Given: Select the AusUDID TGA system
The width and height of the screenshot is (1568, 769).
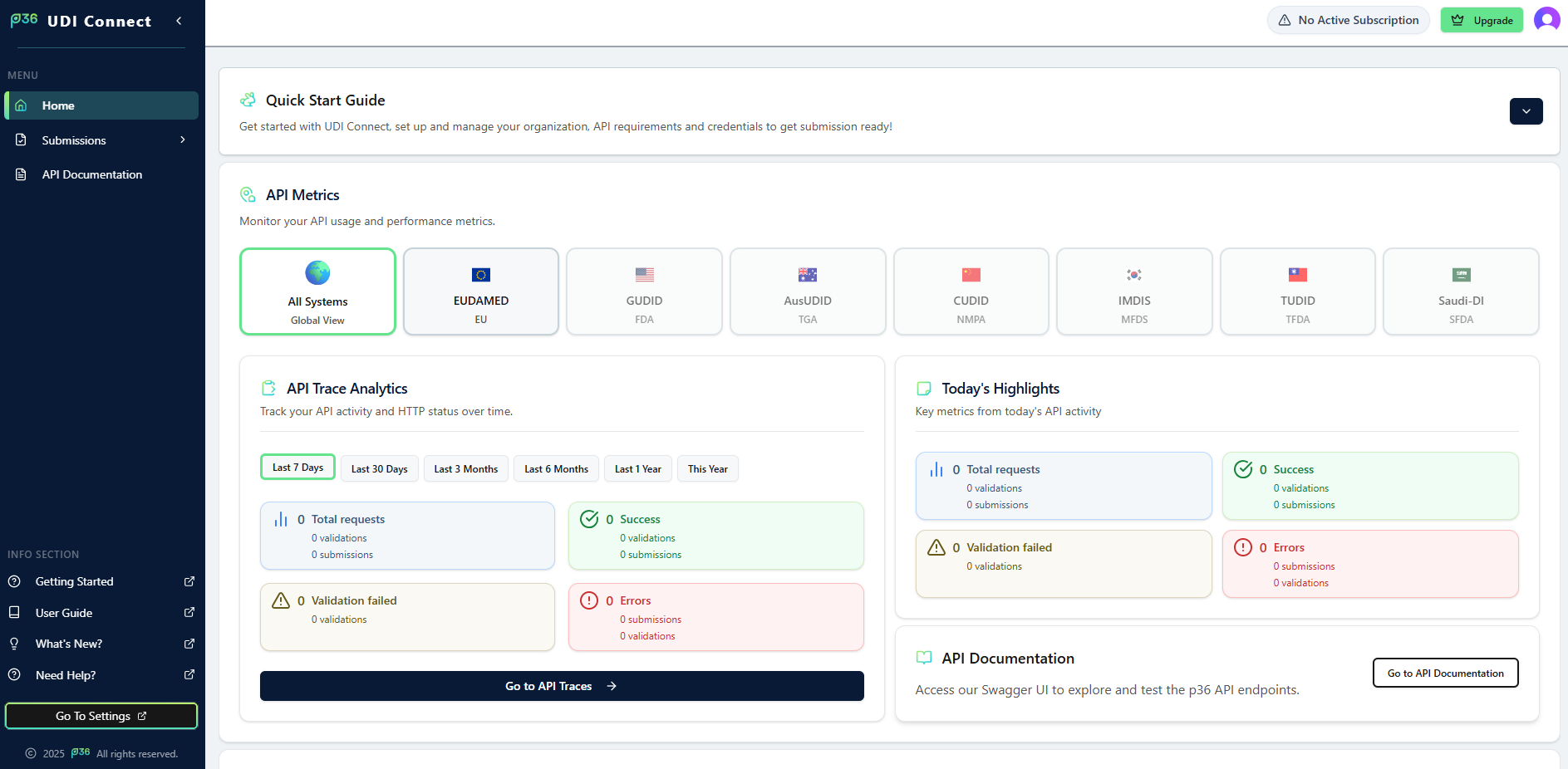Looking at the screenshot, I should click(x=807, y=291).
